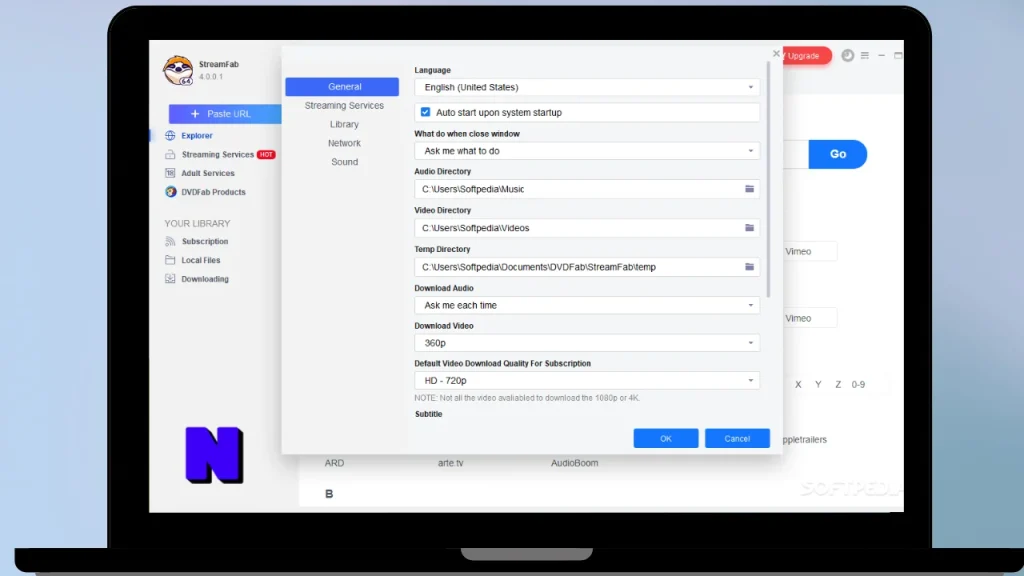1024x576 pixels.
Task: Click the DVDFab Products icon
Action: coord(170,192)
